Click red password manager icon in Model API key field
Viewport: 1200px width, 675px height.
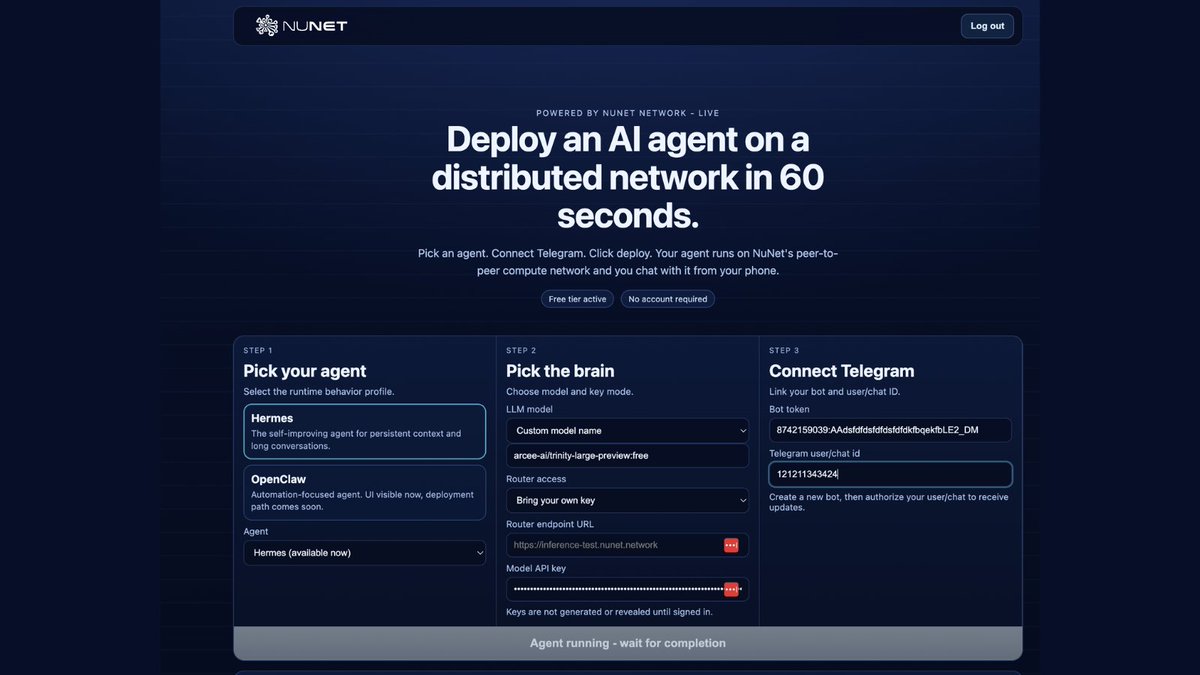pos(731,590)
